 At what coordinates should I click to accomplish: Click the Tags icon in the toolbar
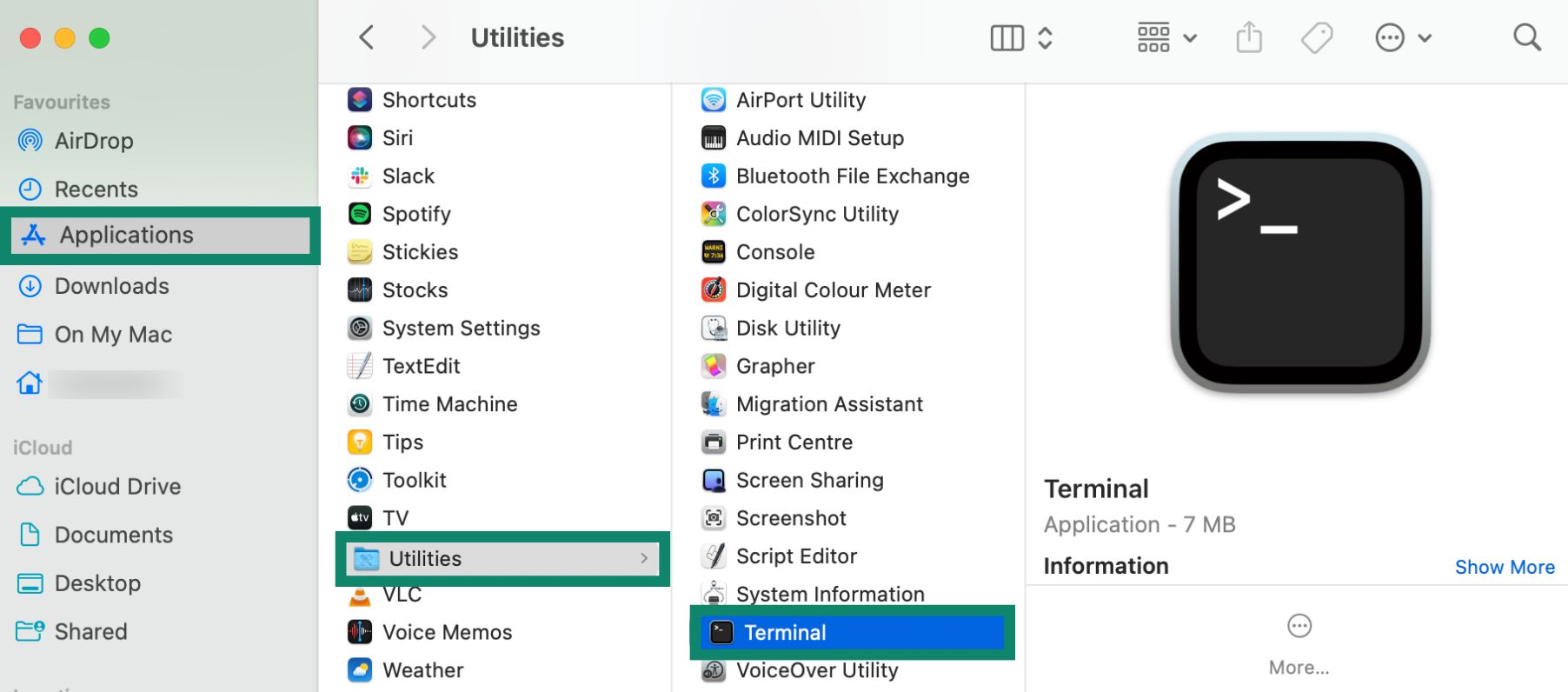tap(1316, 37)
